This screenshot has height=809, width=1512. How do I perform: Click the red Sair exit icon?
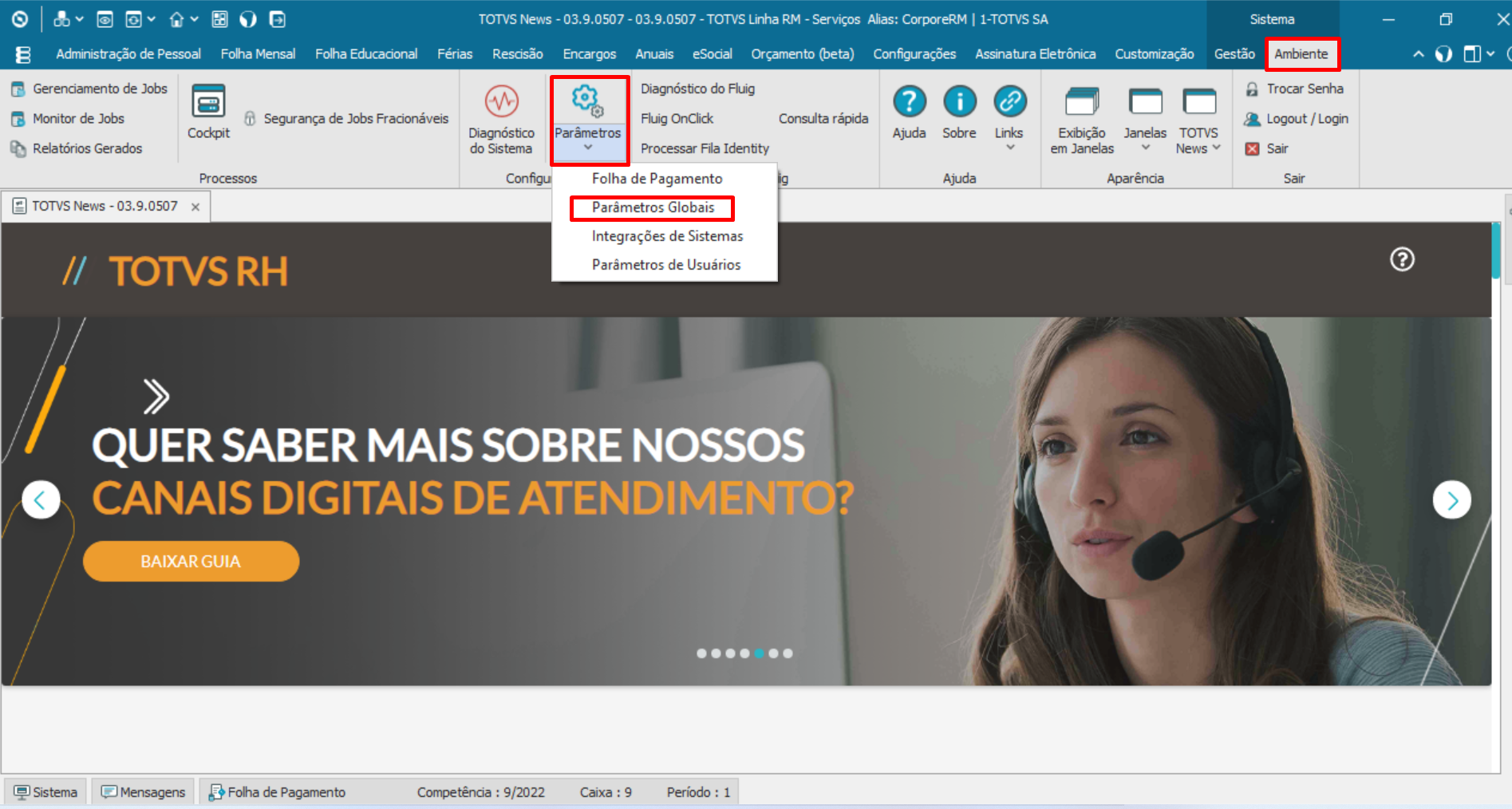[1253, 149]
